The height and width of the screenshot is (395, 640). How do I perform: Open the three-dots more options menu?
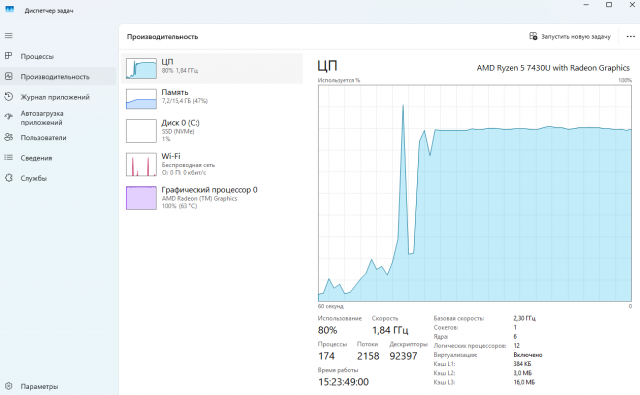click(631, 36)
